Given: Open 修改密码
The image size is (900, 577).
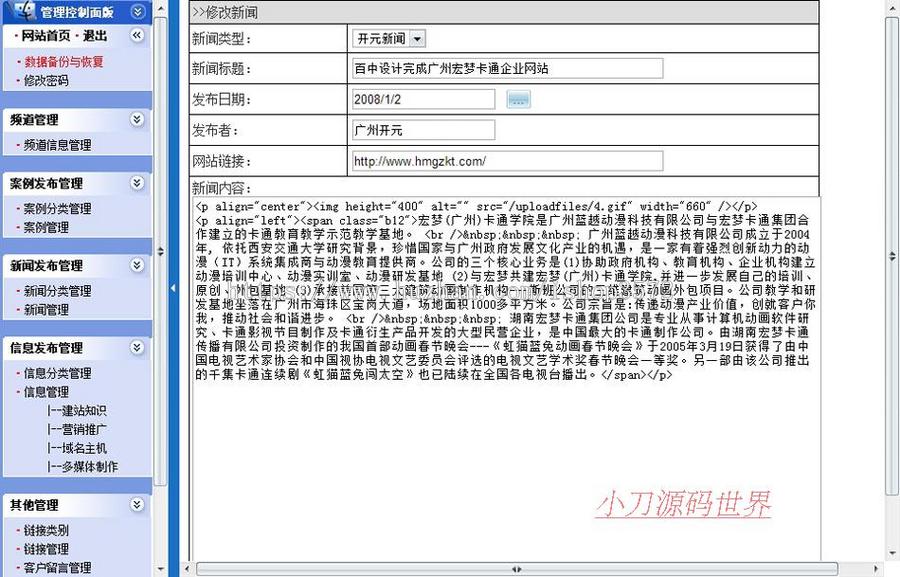Looking at the screenshot, I should click(46, 81).
